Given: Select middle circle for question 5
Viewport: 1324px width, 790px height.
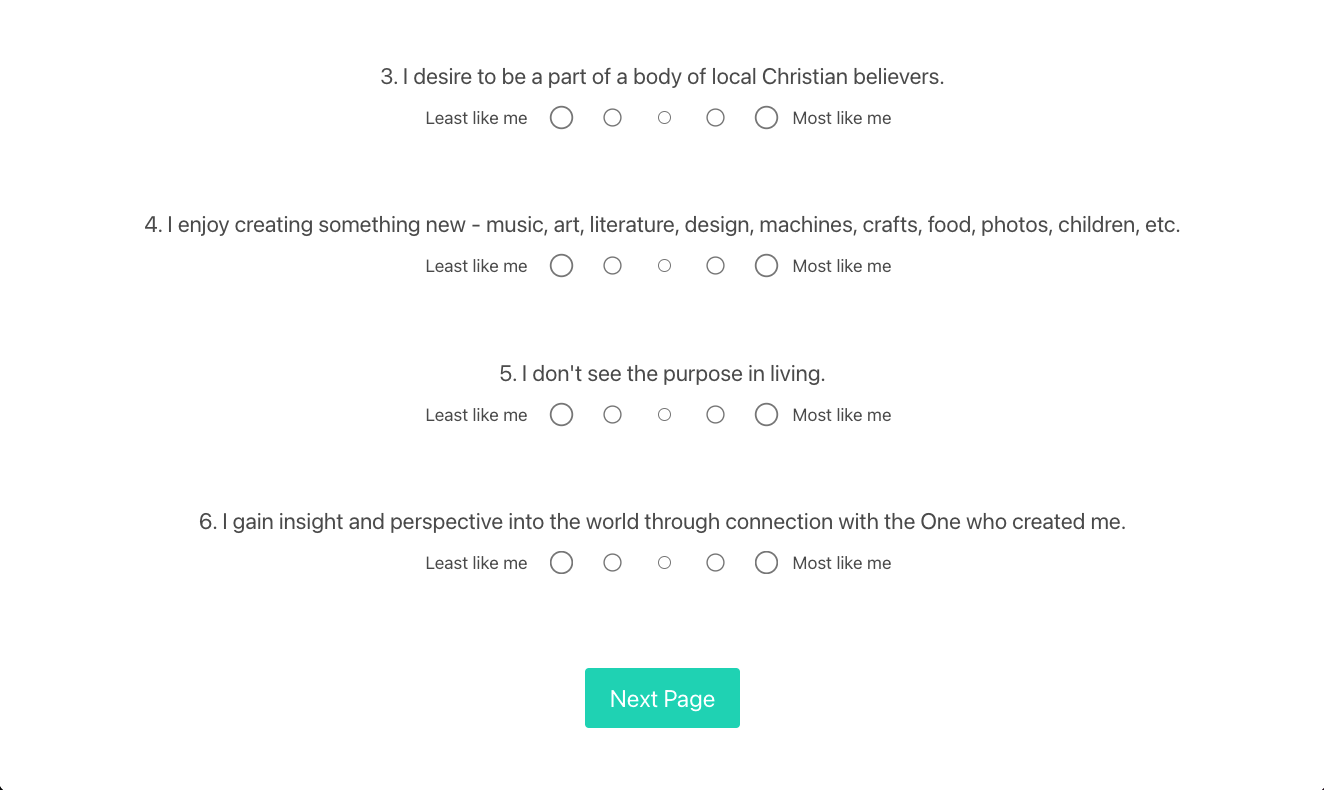Looking at the screenshot, I should (x=664, y=415).
